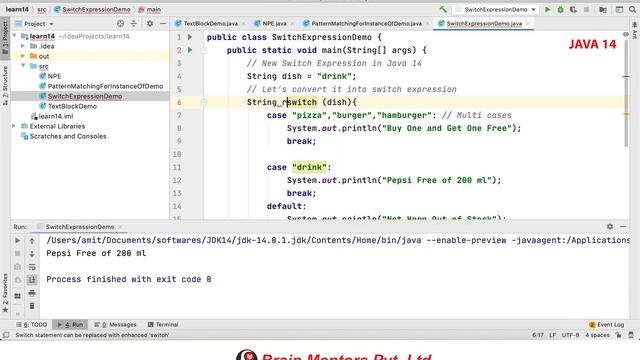Hide the Project panel with minus icon

[163, 24]
